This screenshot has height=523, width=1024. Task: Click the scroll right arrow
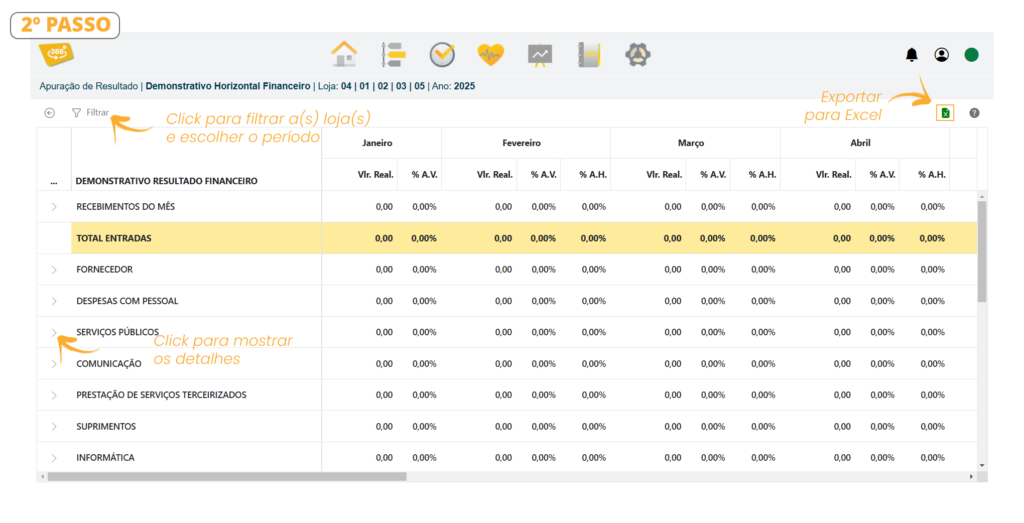pos(971,477)
